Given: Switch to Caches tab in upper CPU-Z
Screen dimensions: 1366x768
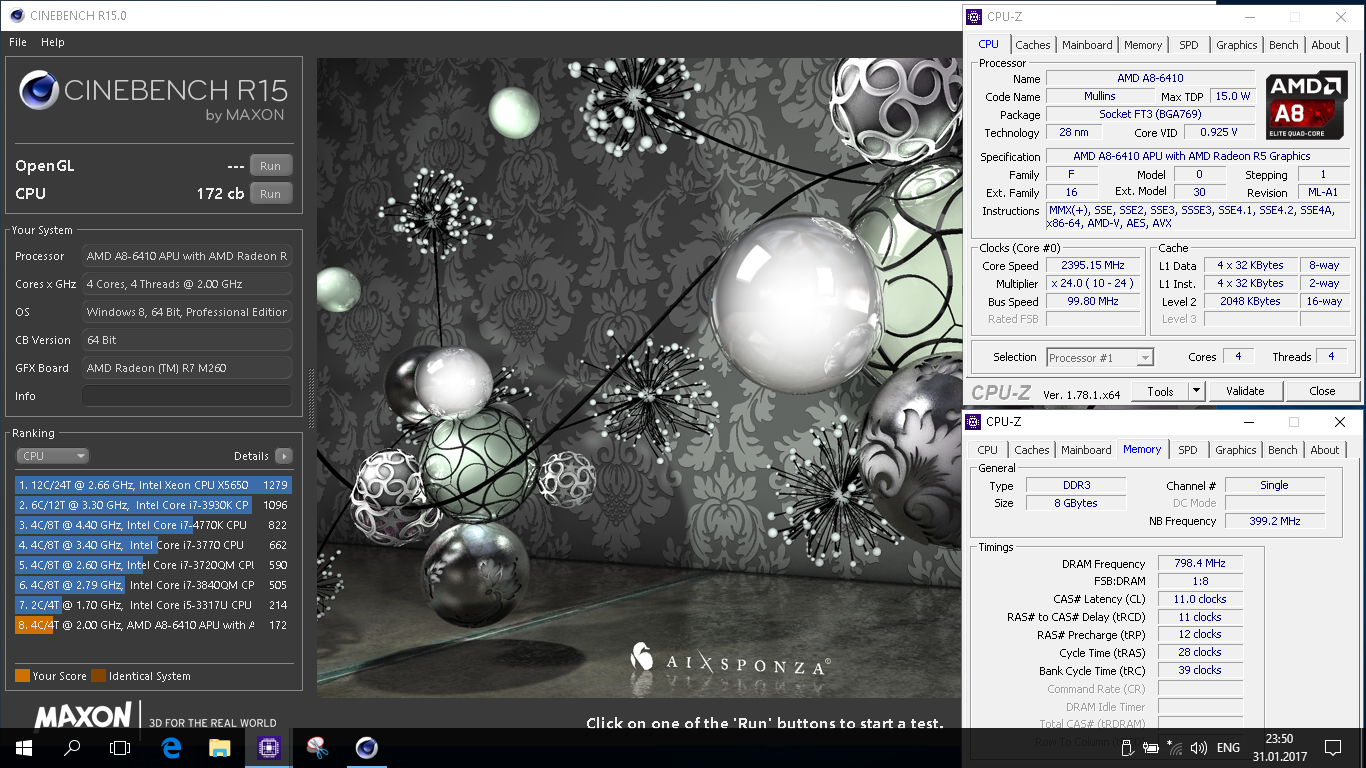Looking at the screenshot, I should coord(1033,45).
